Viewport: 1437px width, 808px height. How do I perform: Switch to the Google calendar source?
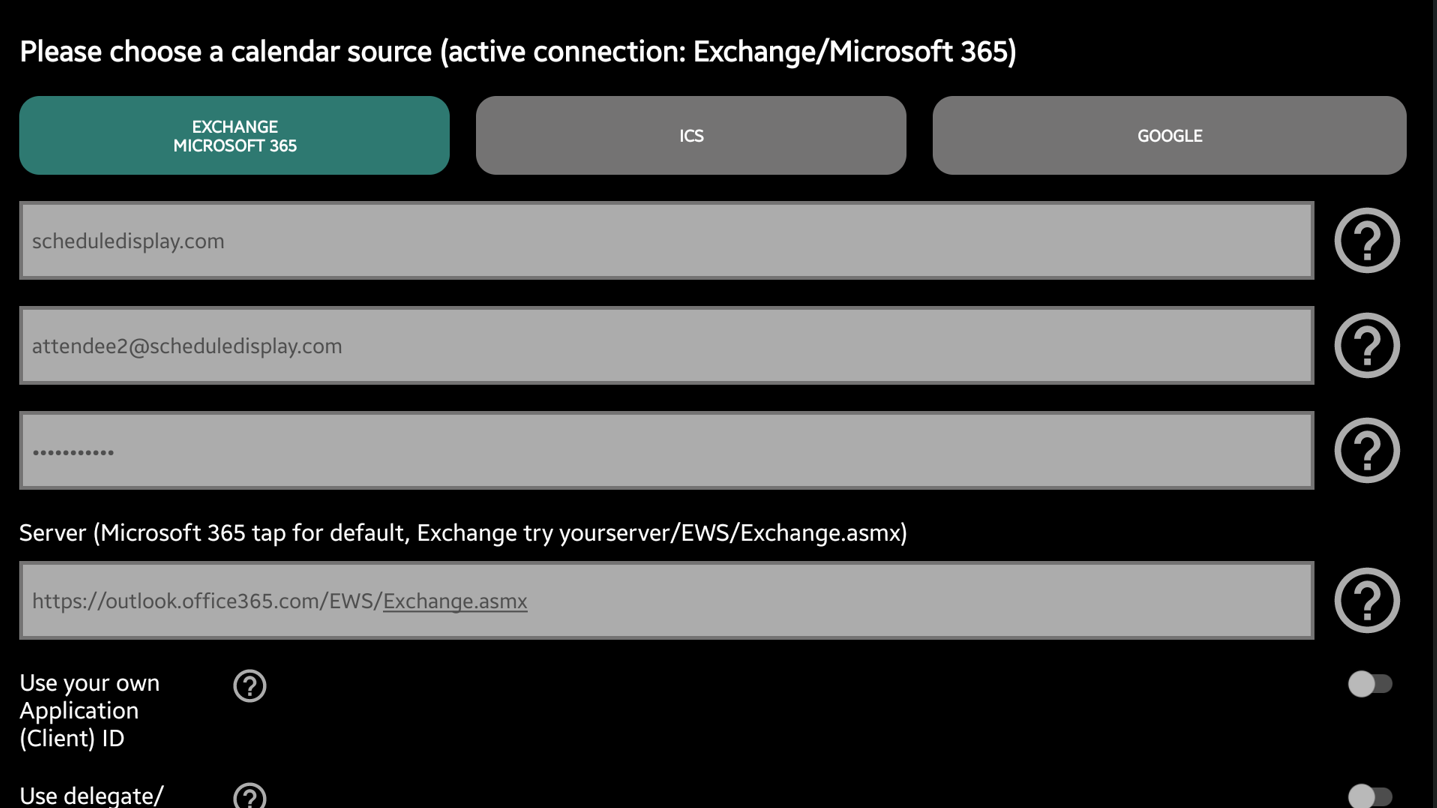[1169, 136]
